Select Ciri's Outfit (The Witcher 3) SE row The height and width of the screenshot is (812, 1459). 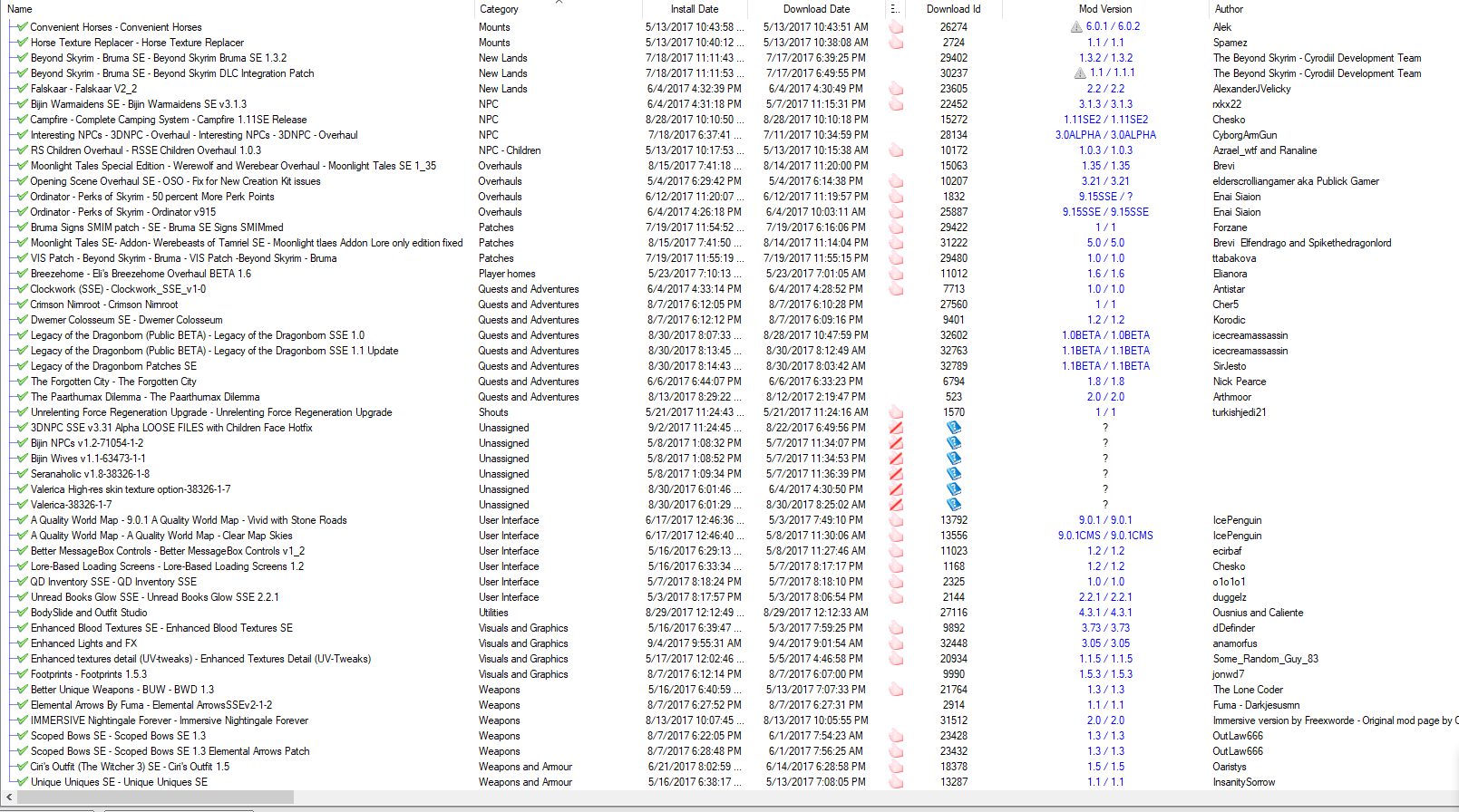[729, 767]
